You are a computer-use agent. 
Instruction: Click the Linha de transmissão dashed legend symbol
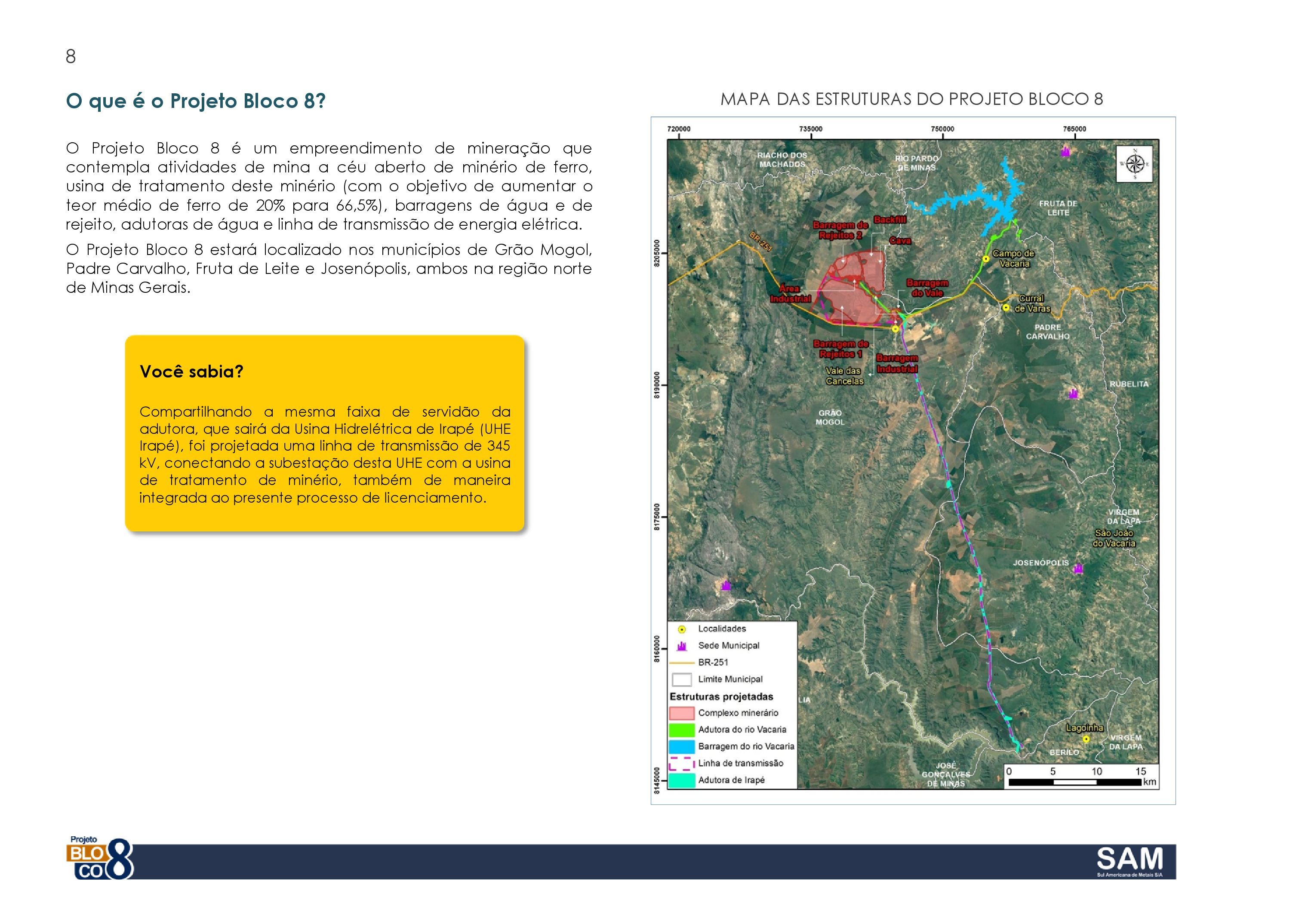(x=682, y=764)
